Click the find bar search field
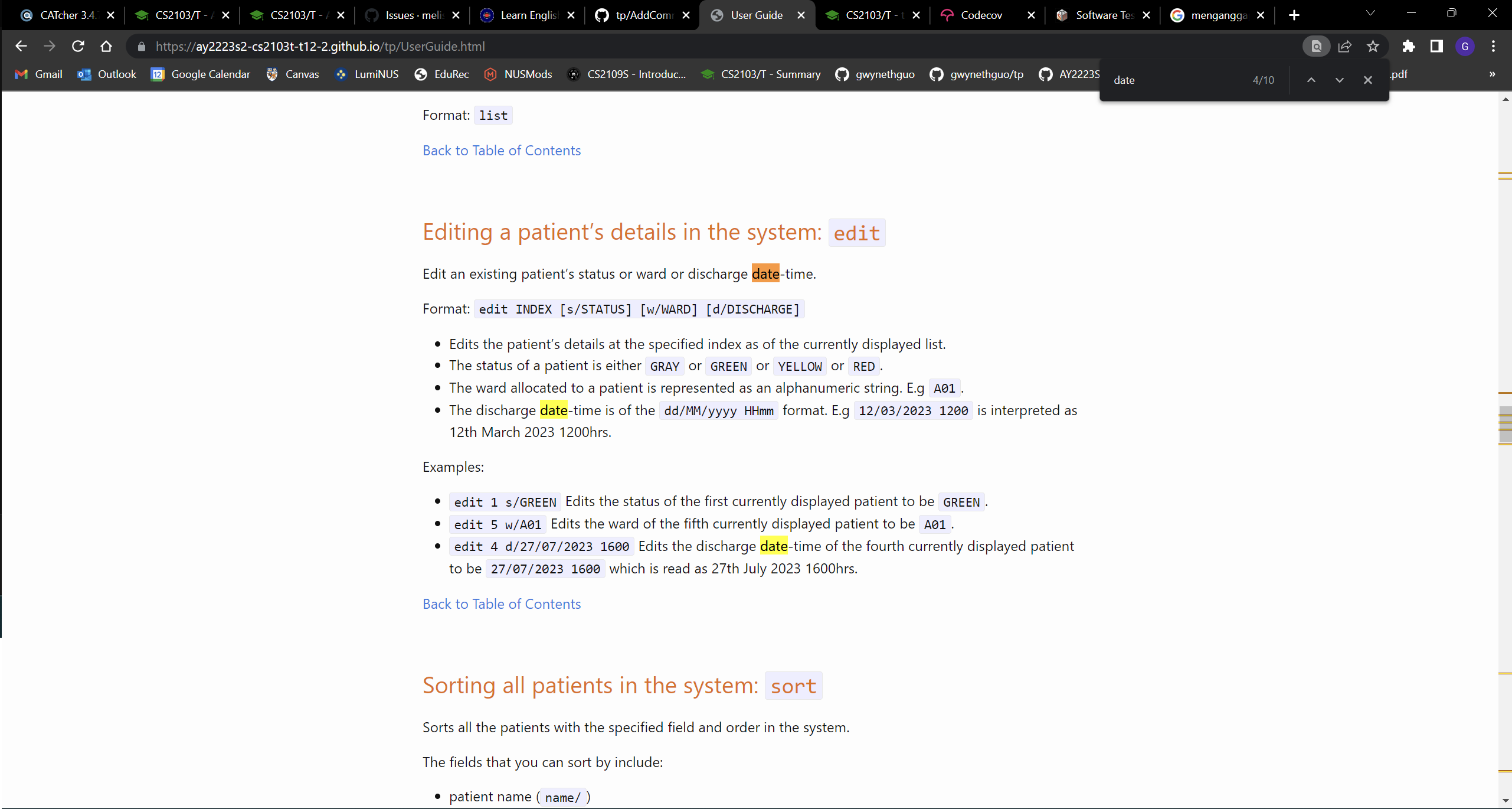This screenshot has width=1512, height=809. click(x=1174, y=80)
